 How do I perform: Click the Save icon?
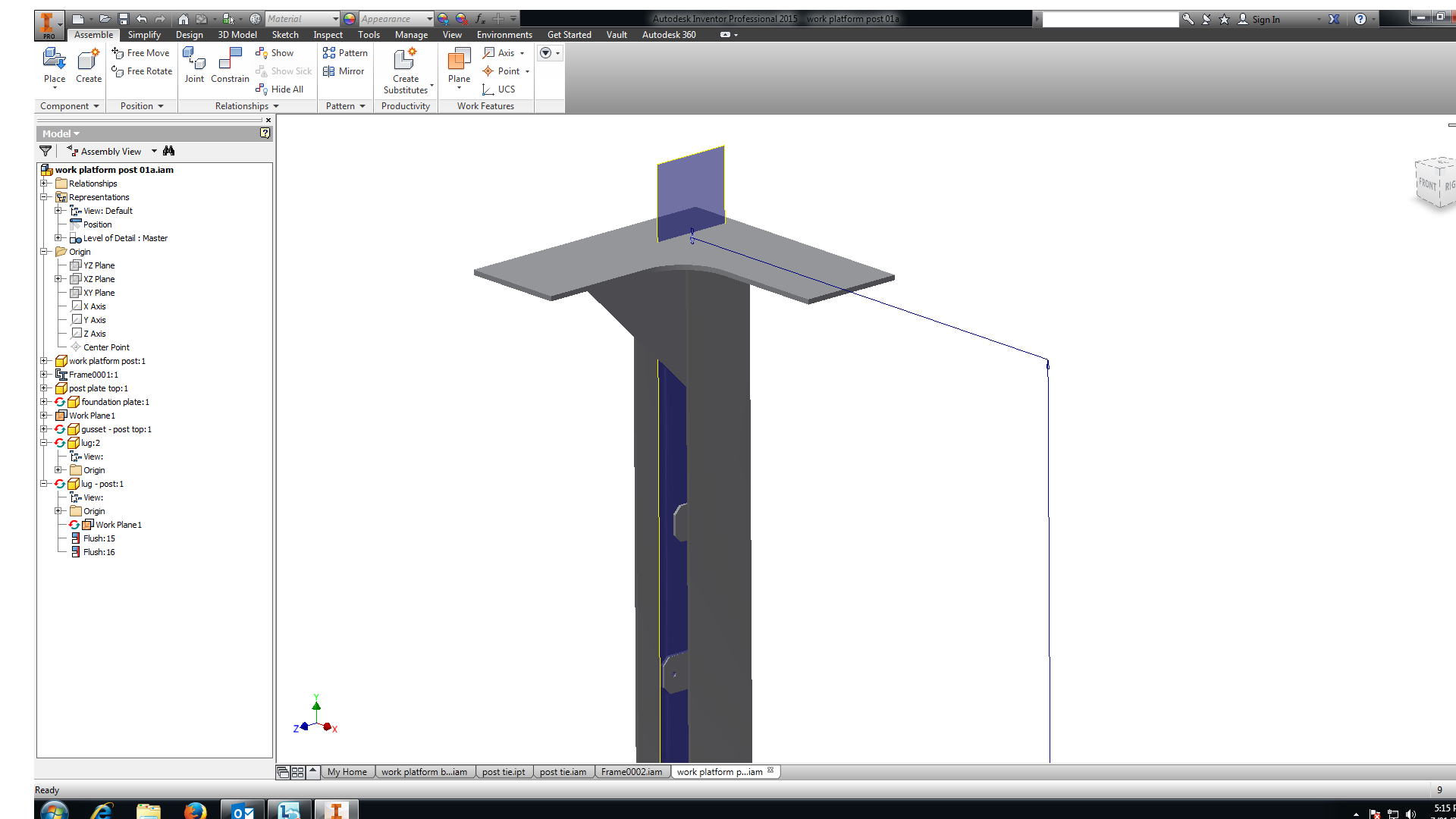pos(124,19)
